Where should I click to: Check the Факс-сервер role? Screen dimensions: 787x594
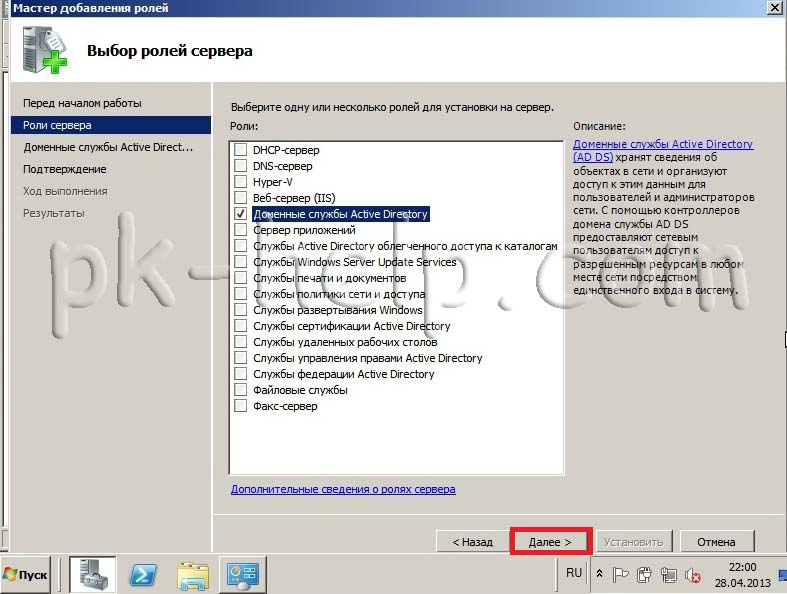tap(241, 406)
